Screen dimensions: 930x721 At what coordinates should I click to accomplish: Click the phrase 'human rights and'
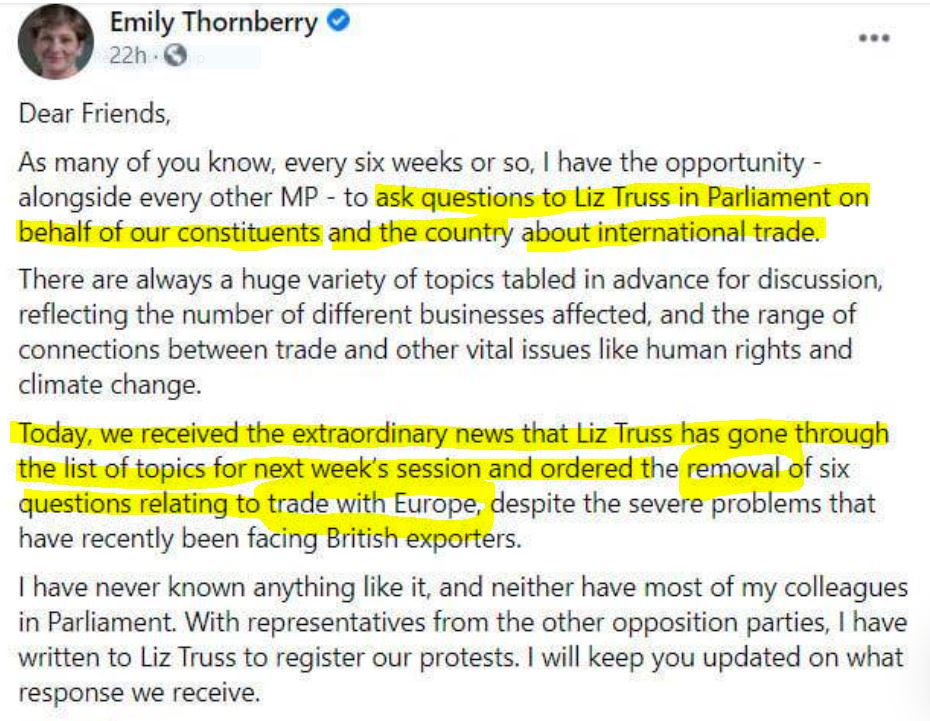tap(749, 350)
